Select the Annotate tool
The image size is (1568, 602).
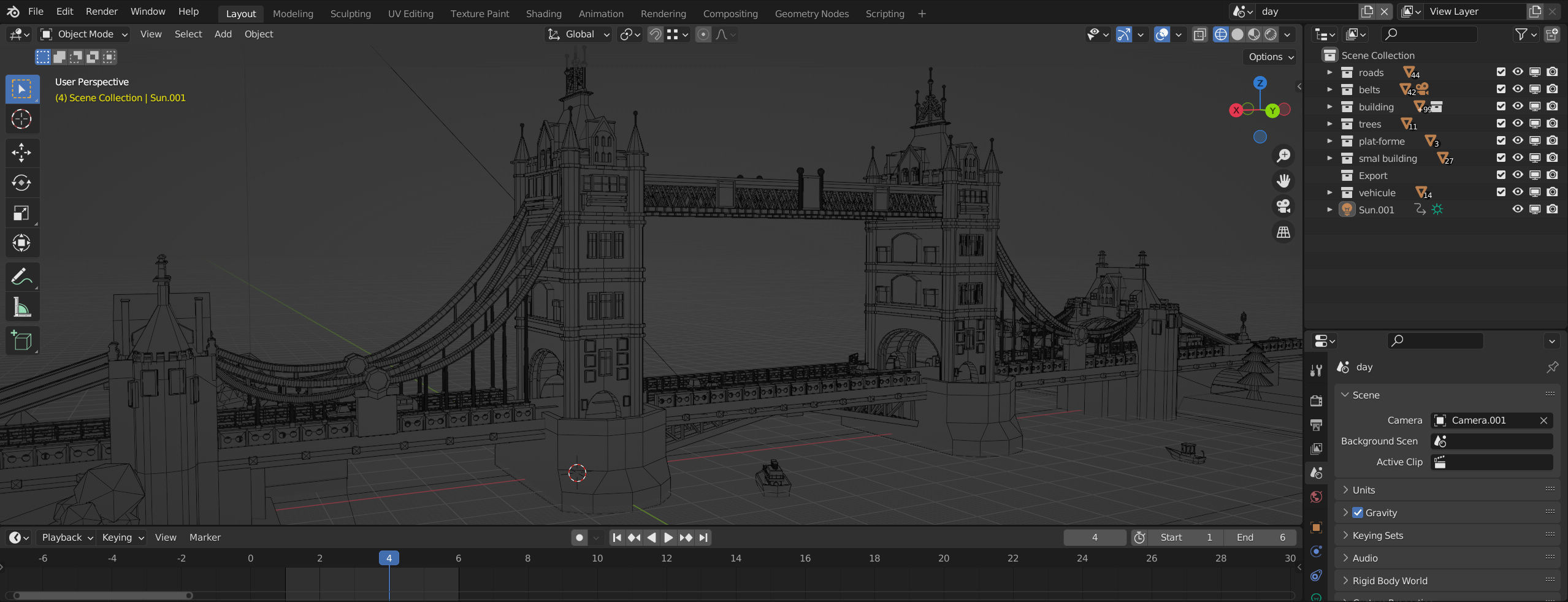[22, 277]
